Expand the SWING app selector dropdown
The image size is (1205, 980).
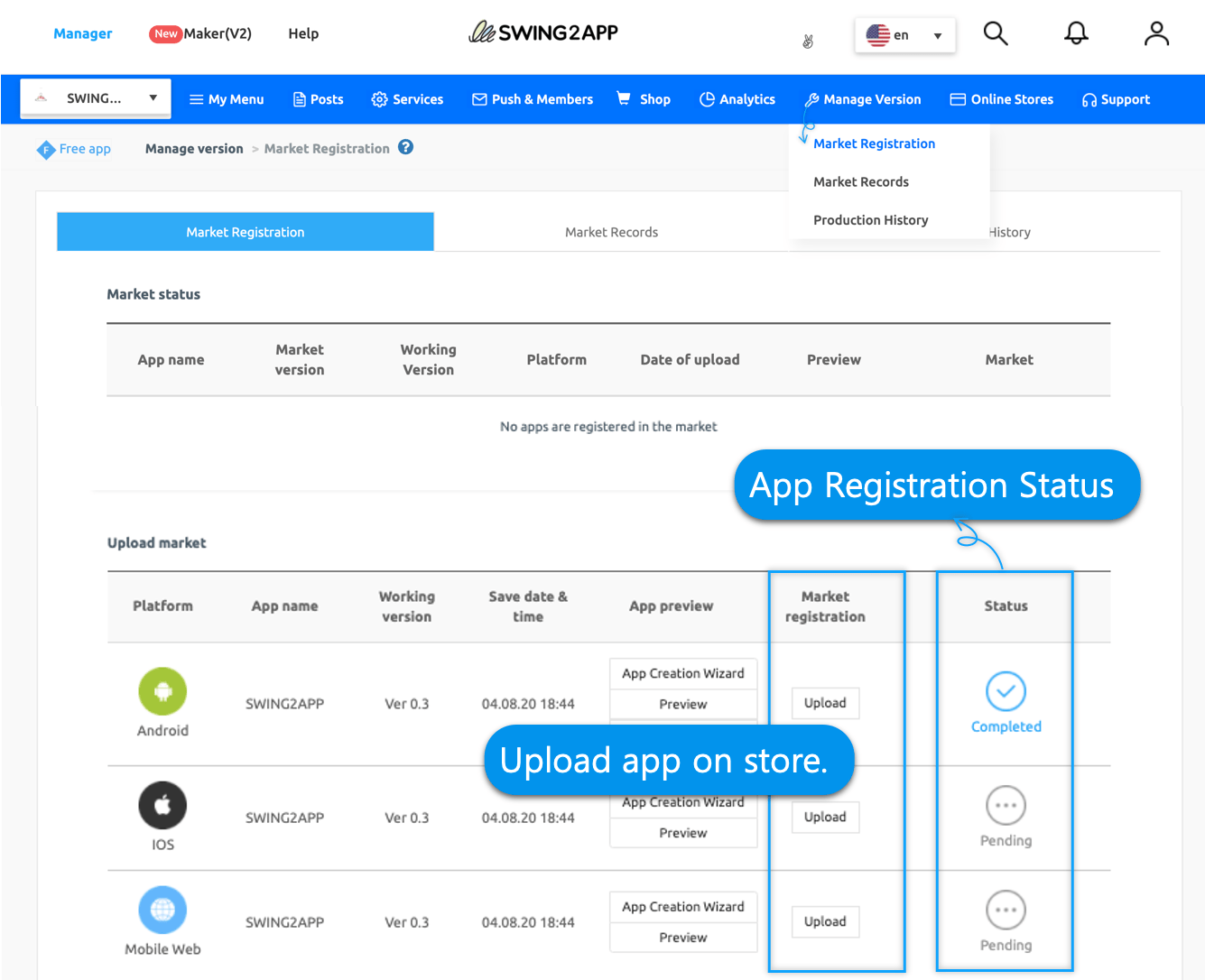[96, 98]
